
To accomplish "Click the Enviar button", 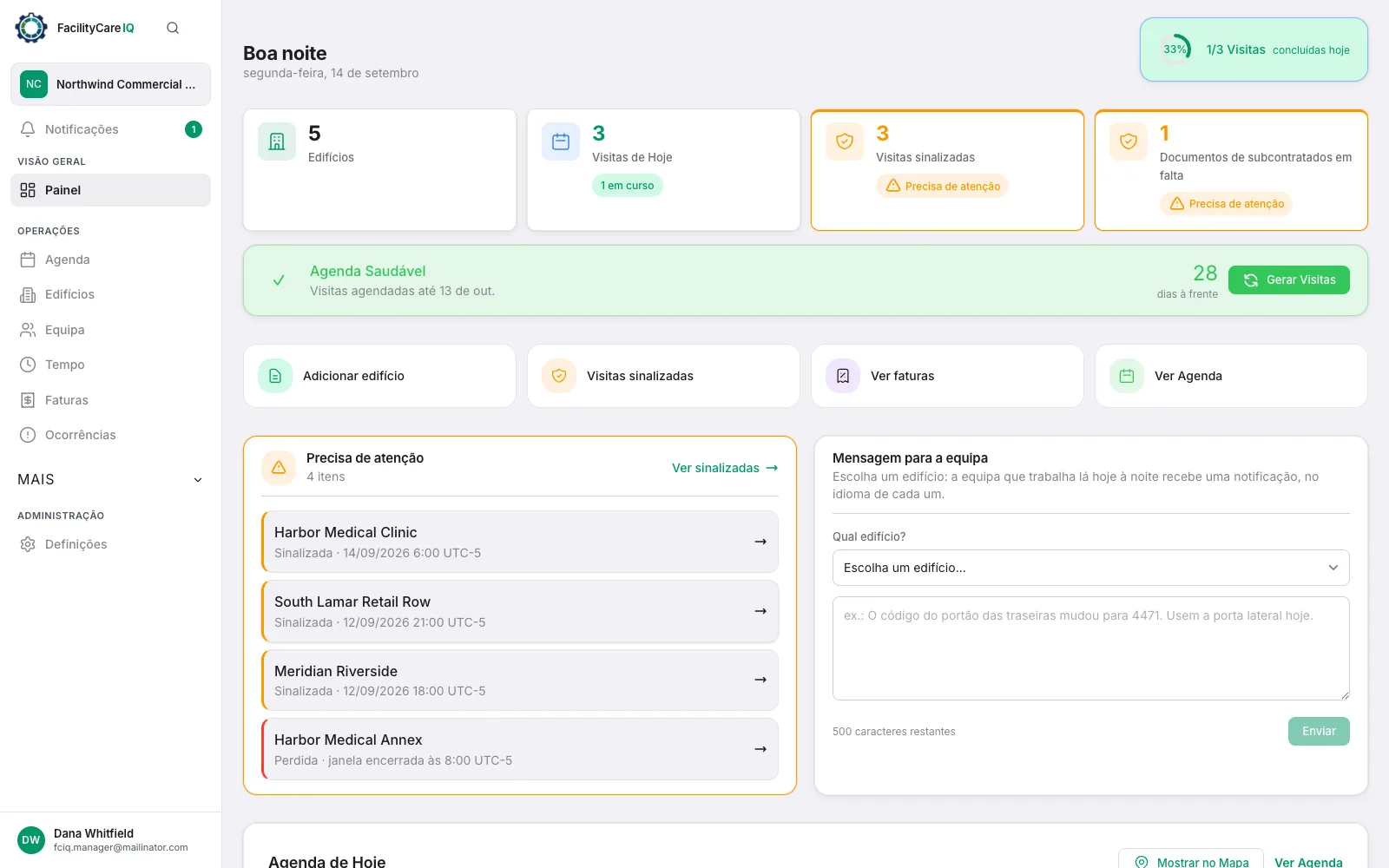I will (x=1319, y=731).
